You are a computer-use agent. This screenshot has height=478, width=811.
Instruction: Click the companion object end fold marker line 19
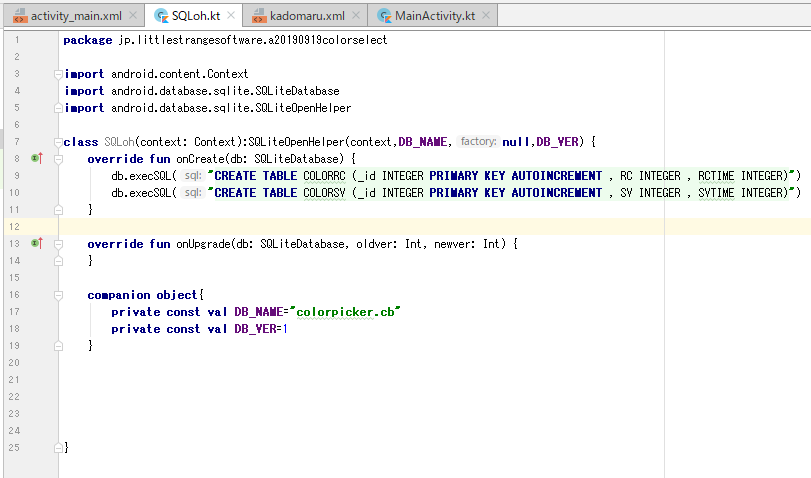58,346
